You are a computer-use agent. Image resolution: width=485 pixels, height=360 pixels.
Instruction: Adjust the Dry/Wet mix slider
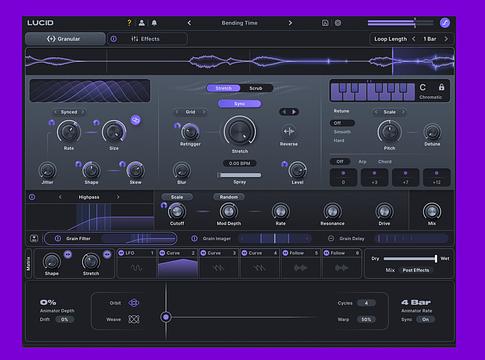[x=410, y=259]
